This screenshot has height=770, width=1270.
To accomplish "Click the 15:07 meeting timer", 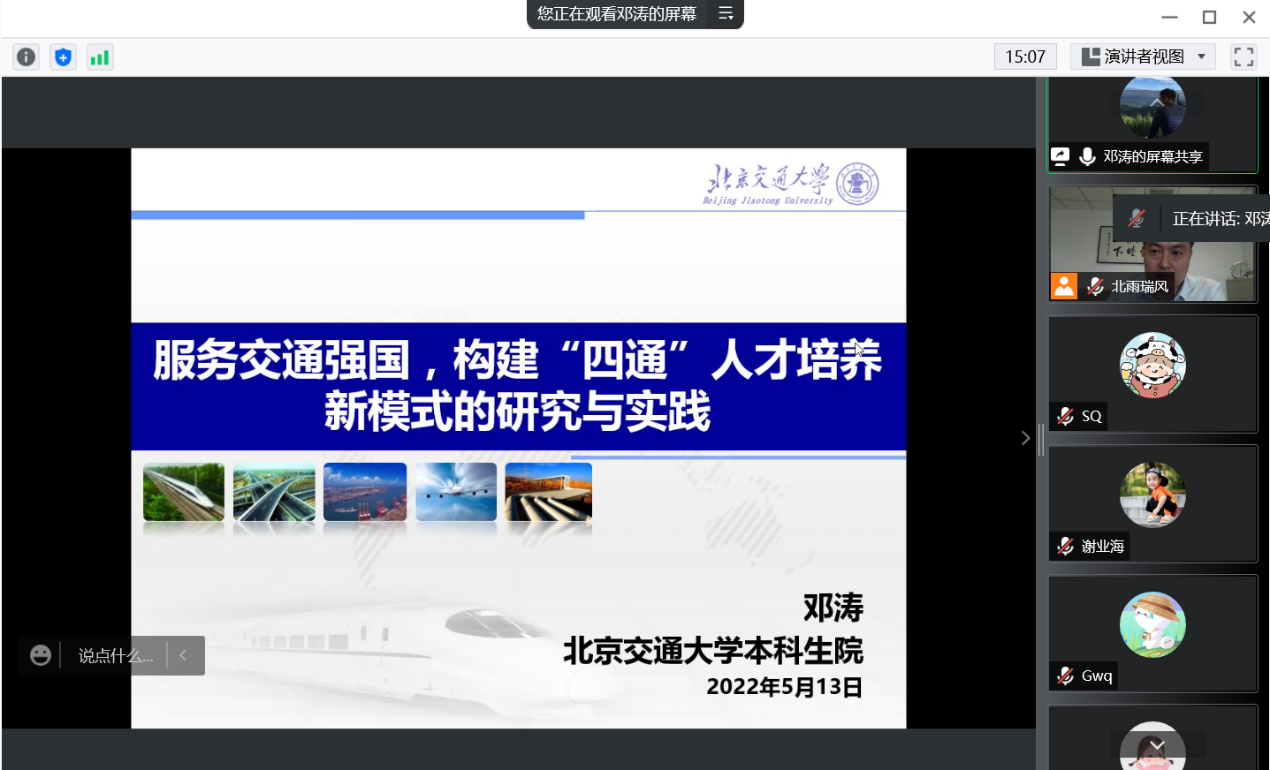I will [1025, 57].
